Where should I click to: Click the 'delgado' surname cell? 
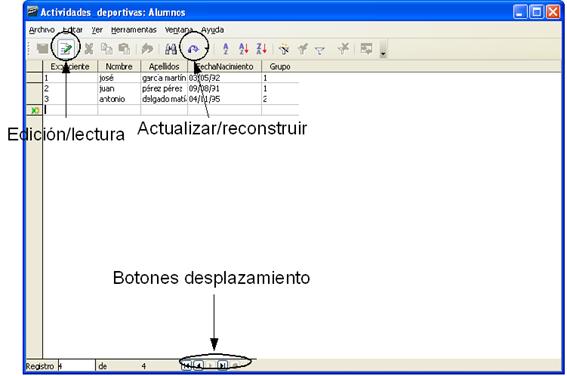[x=164, y=99]
